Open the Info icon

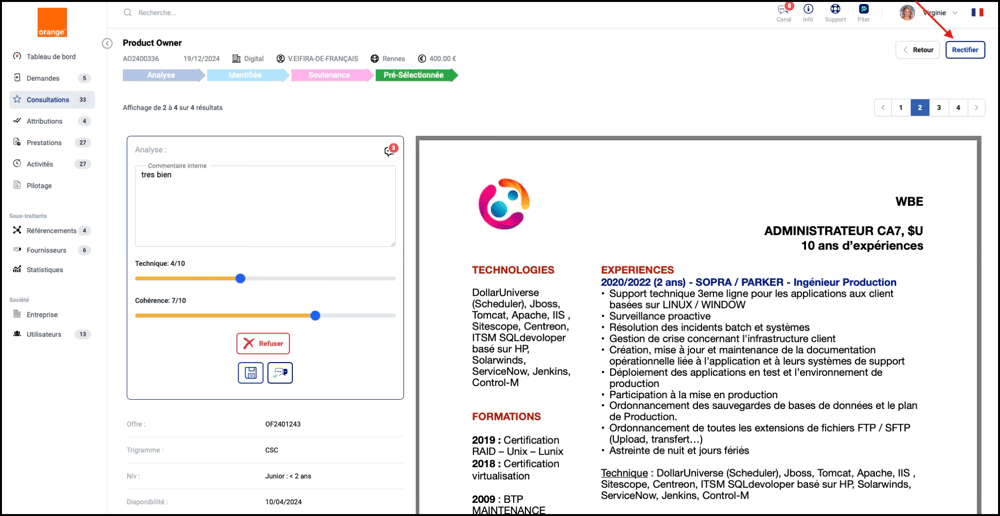(808, 10)
